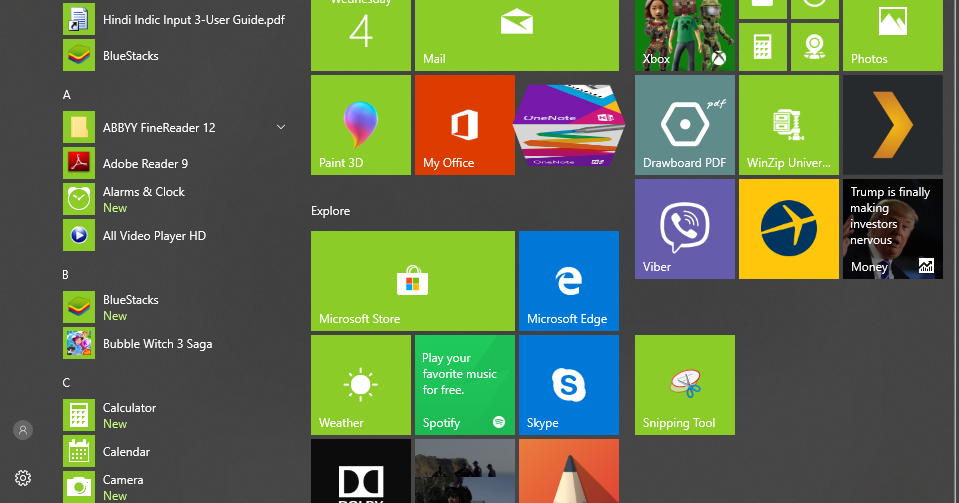Screen dimensions: 959x503
Task: Expand the ABBYY FineReader 12 folder chevron
Action: pos(281,127)
